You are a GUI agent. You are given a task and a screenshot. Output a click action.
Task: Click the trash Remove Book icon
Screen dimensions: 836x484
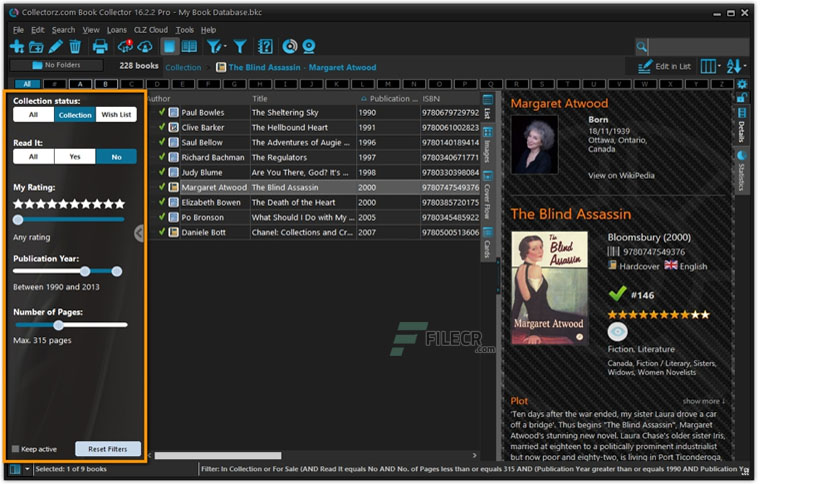(75, 47)
